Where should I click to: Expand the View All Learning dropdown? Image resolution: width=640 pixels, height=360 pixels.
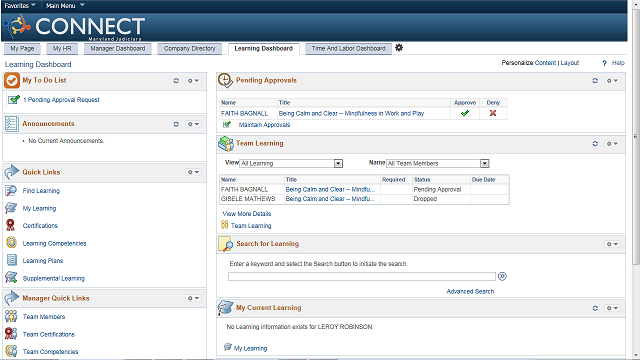tap(338, 163)
